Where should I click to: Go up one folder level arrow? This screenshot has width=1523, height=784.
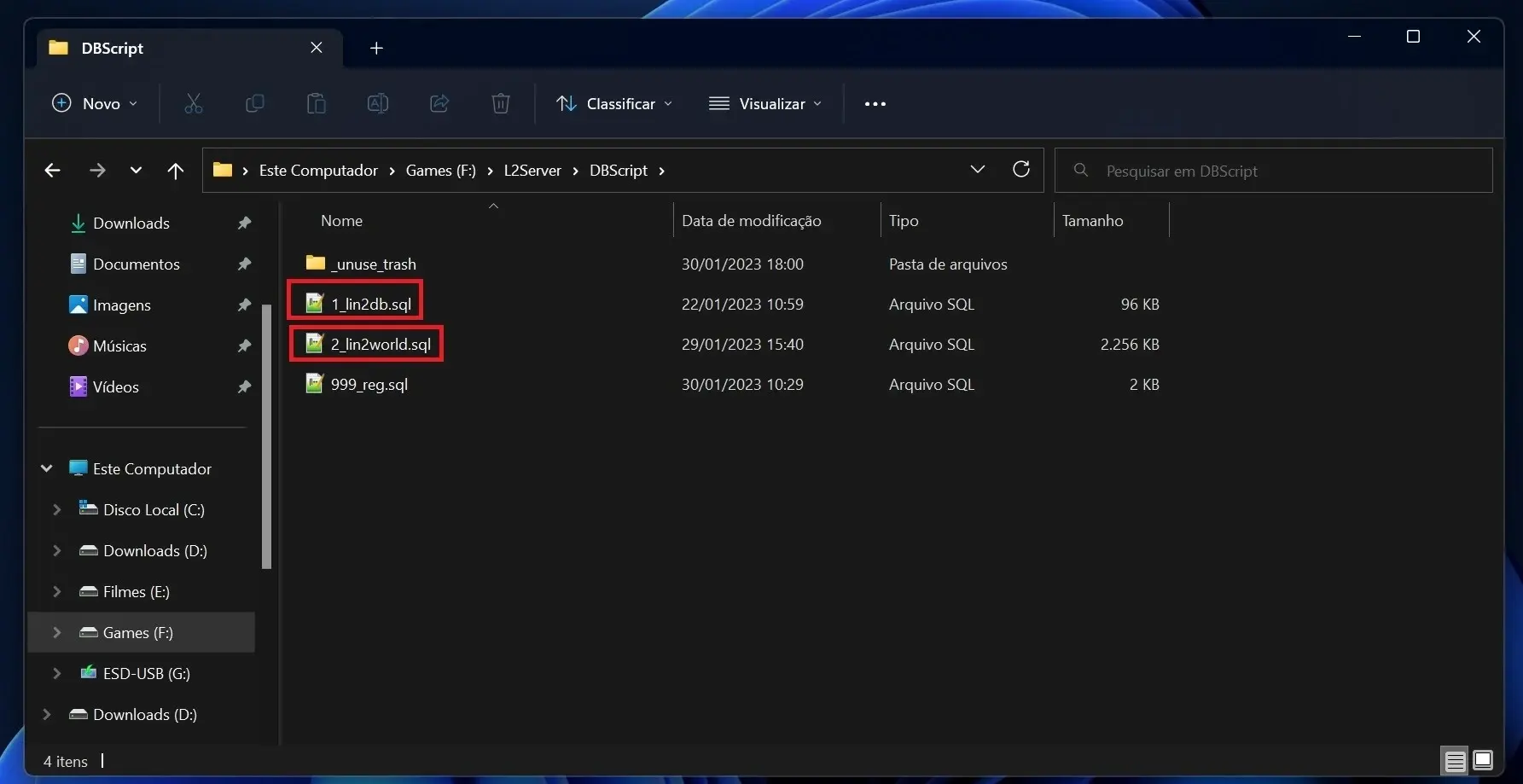pos(176,171)
